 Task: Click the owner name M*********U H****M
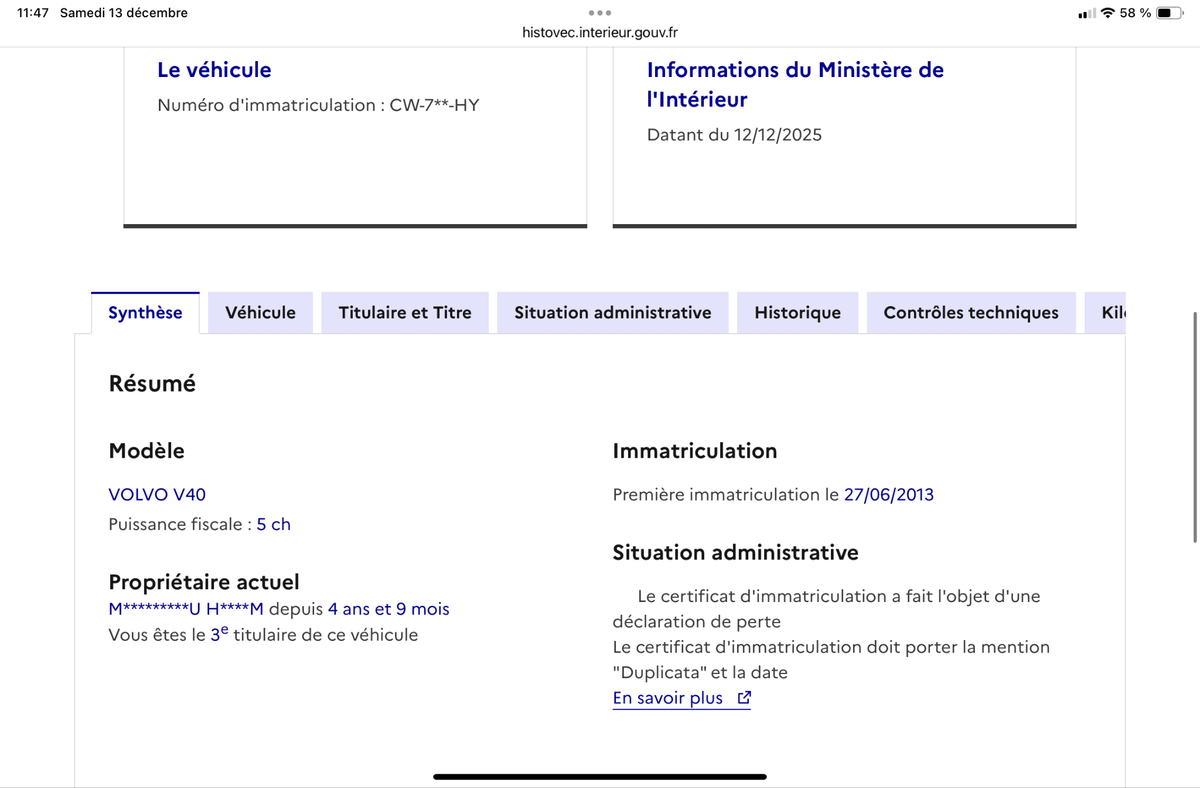click(186, 609)
